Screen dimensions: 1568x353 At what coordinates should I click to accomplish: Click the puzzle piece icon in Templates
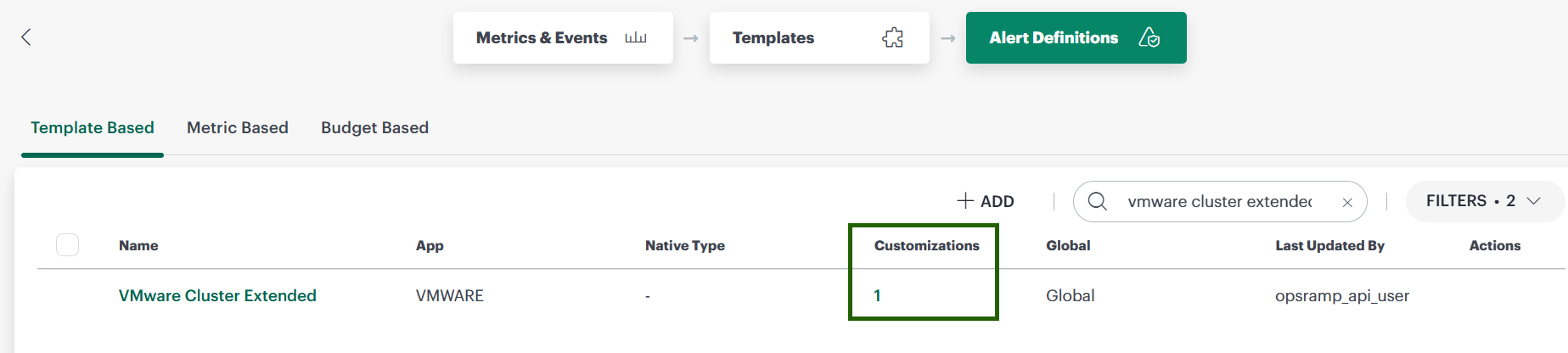tap(892, 37)
